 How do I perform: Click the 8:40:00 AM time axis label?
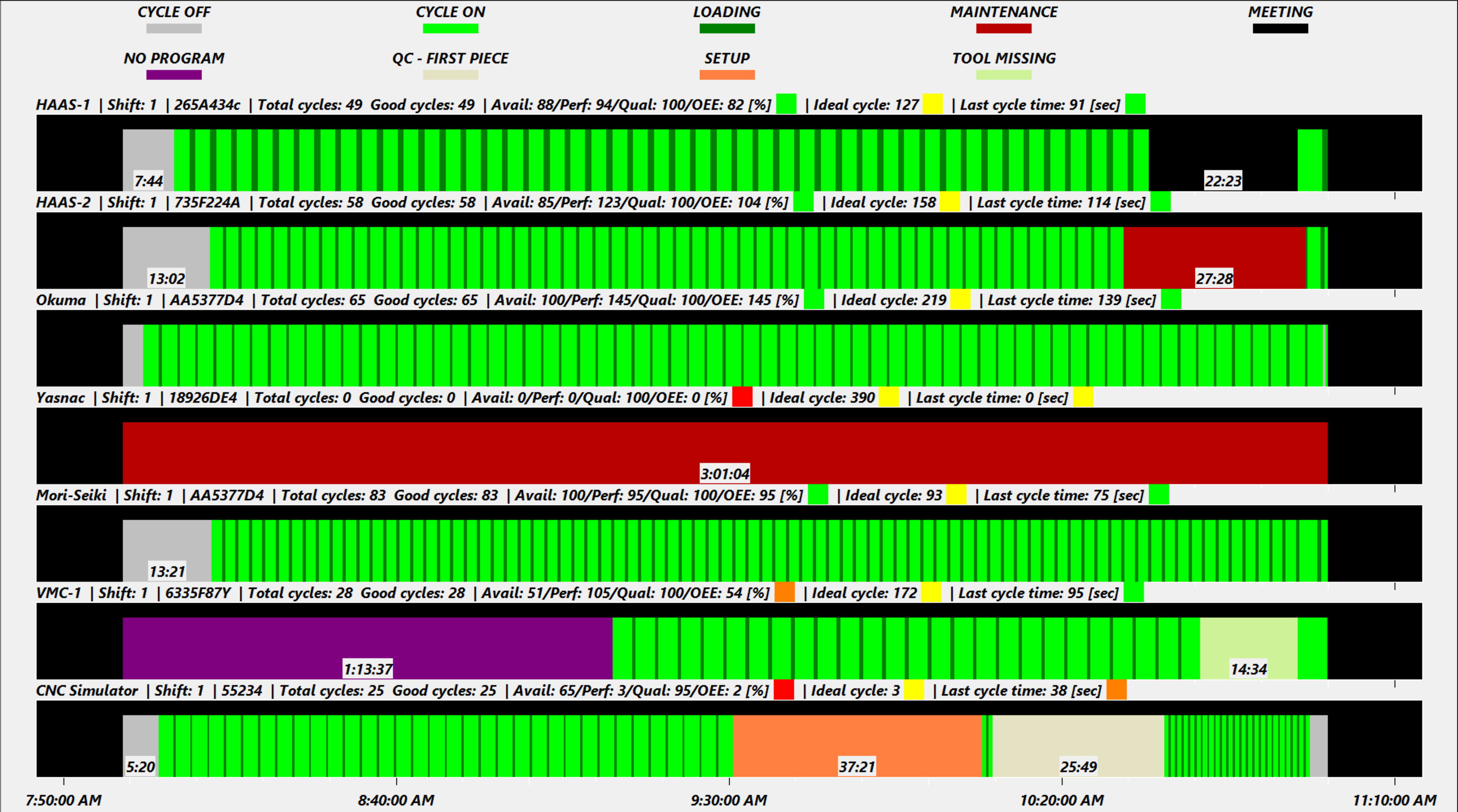pos(396,800)
